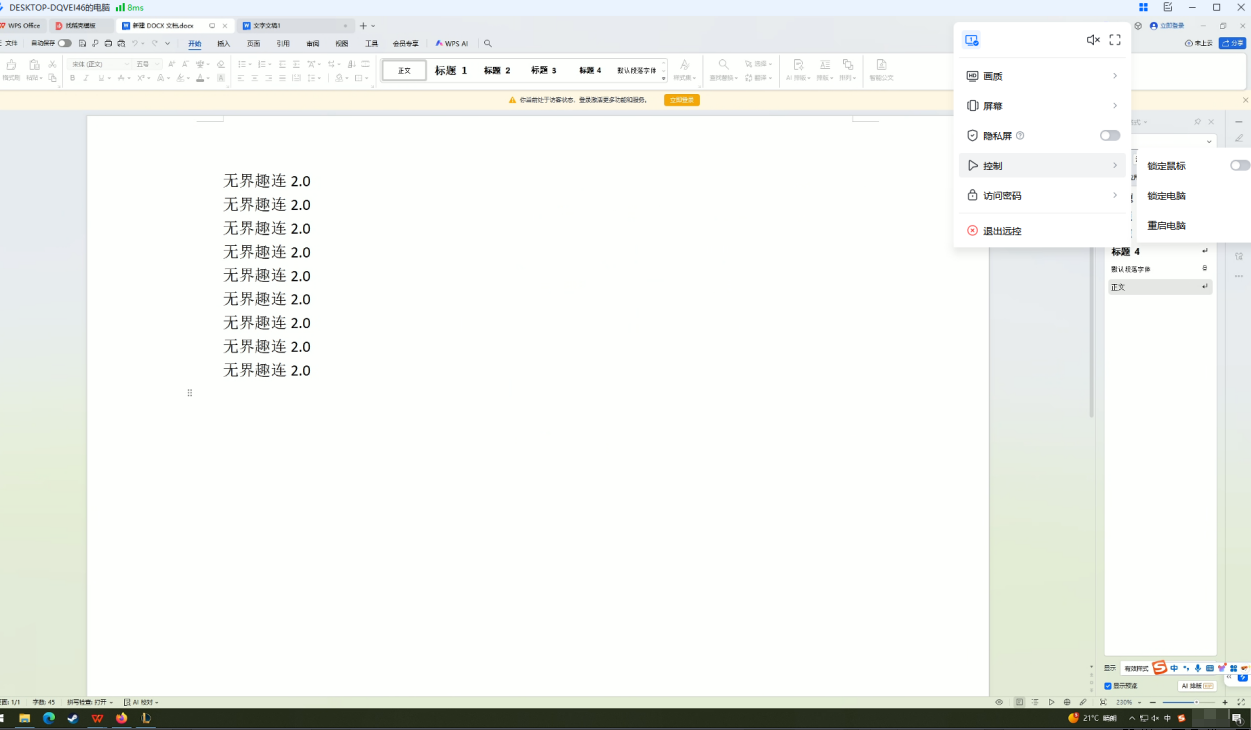
Task: Add a new tab with the plus button
Action: tap(363, 25)
